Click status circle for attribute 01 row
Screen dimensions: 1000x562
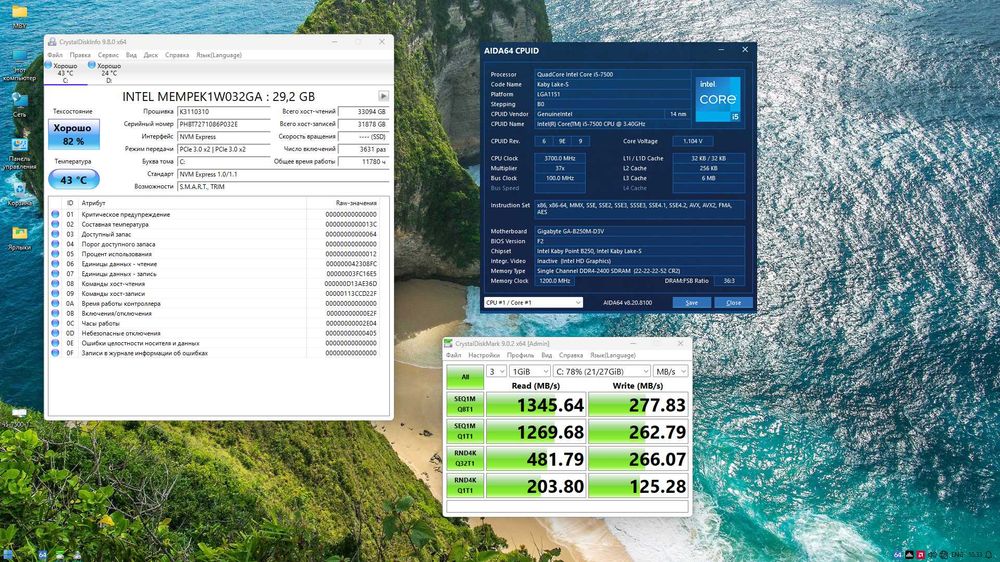[55, 214]
